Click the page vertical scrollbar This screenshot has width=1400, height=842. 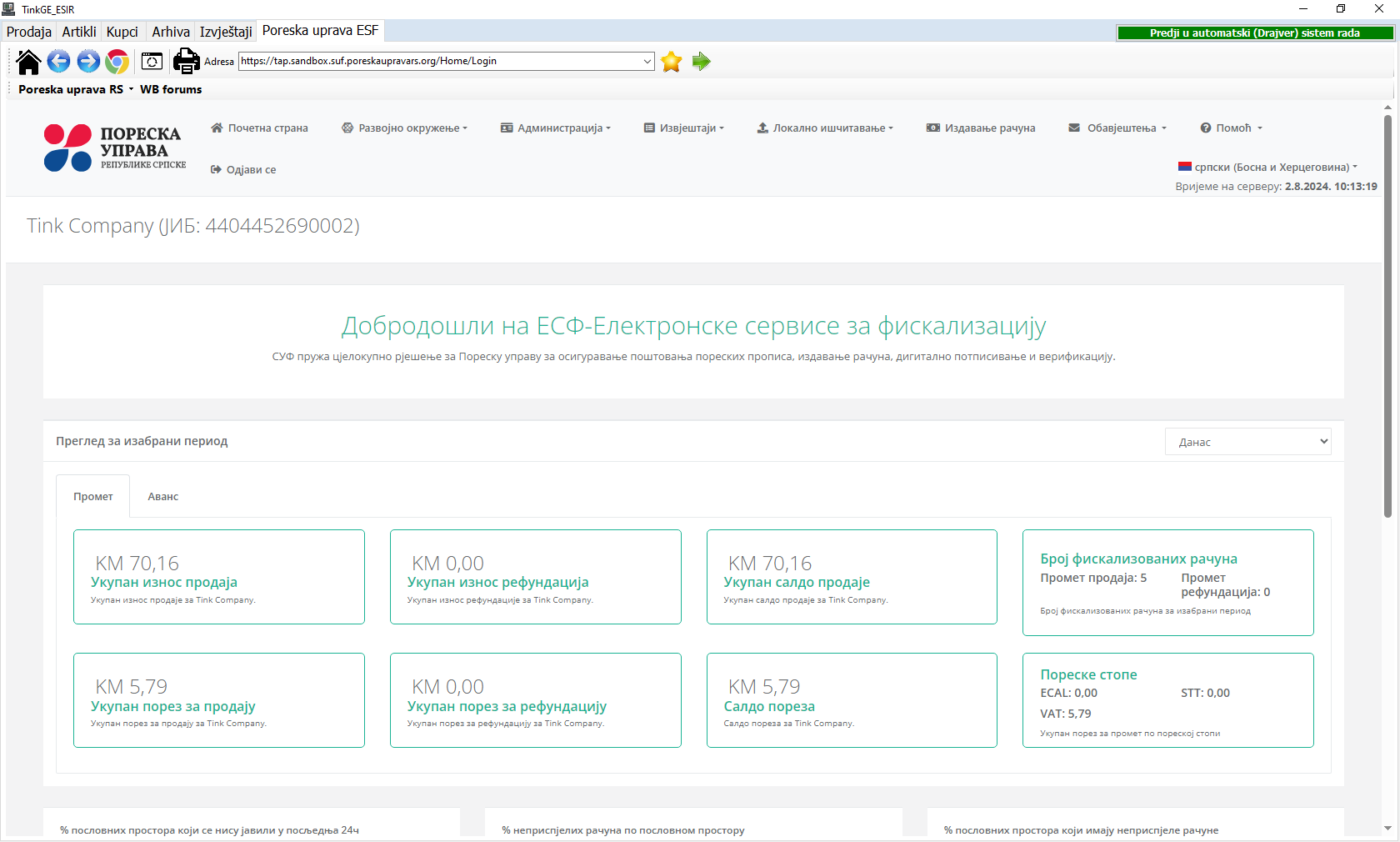coord(1387,317)
